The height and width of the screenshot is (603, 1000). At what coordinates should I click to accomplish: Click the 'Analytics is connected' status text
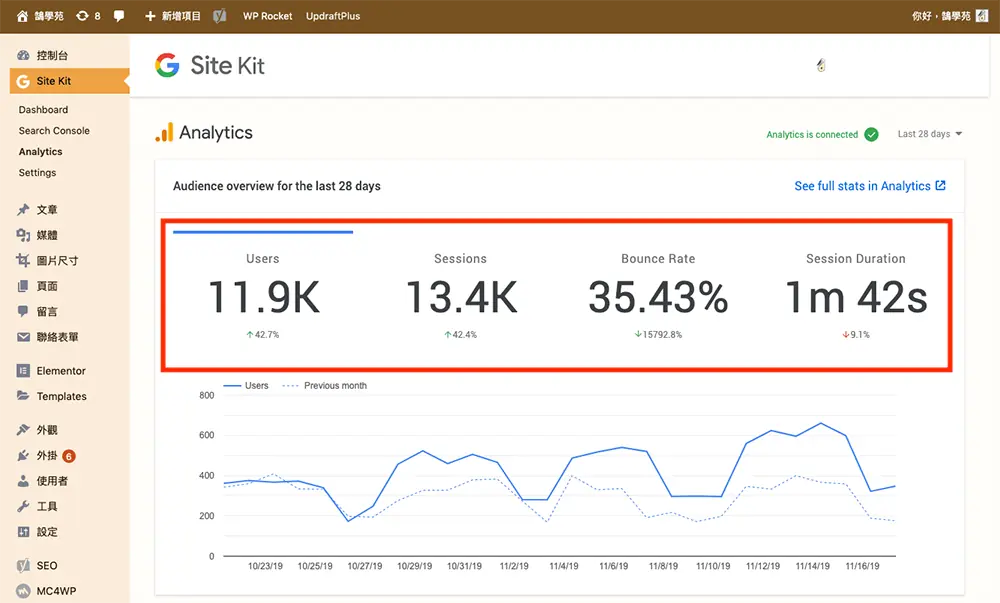812,134
